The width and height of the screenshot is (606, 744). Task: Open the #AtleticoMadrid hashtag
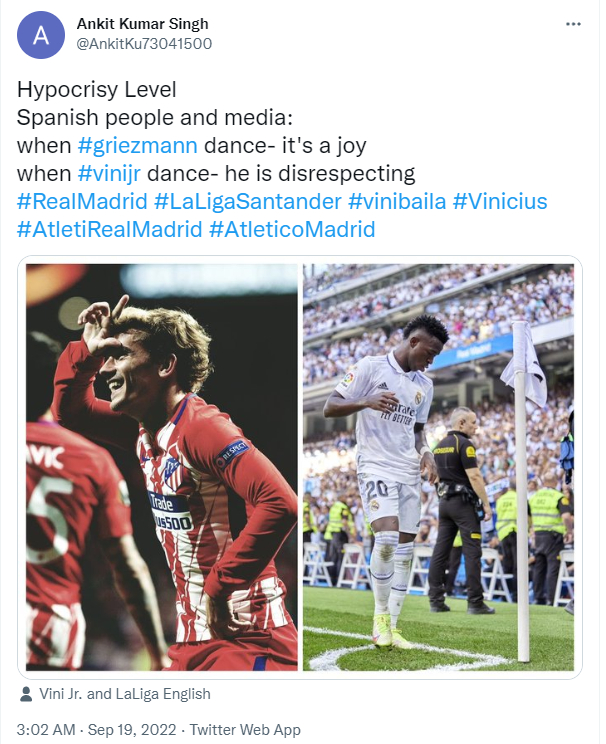point(292,229)
